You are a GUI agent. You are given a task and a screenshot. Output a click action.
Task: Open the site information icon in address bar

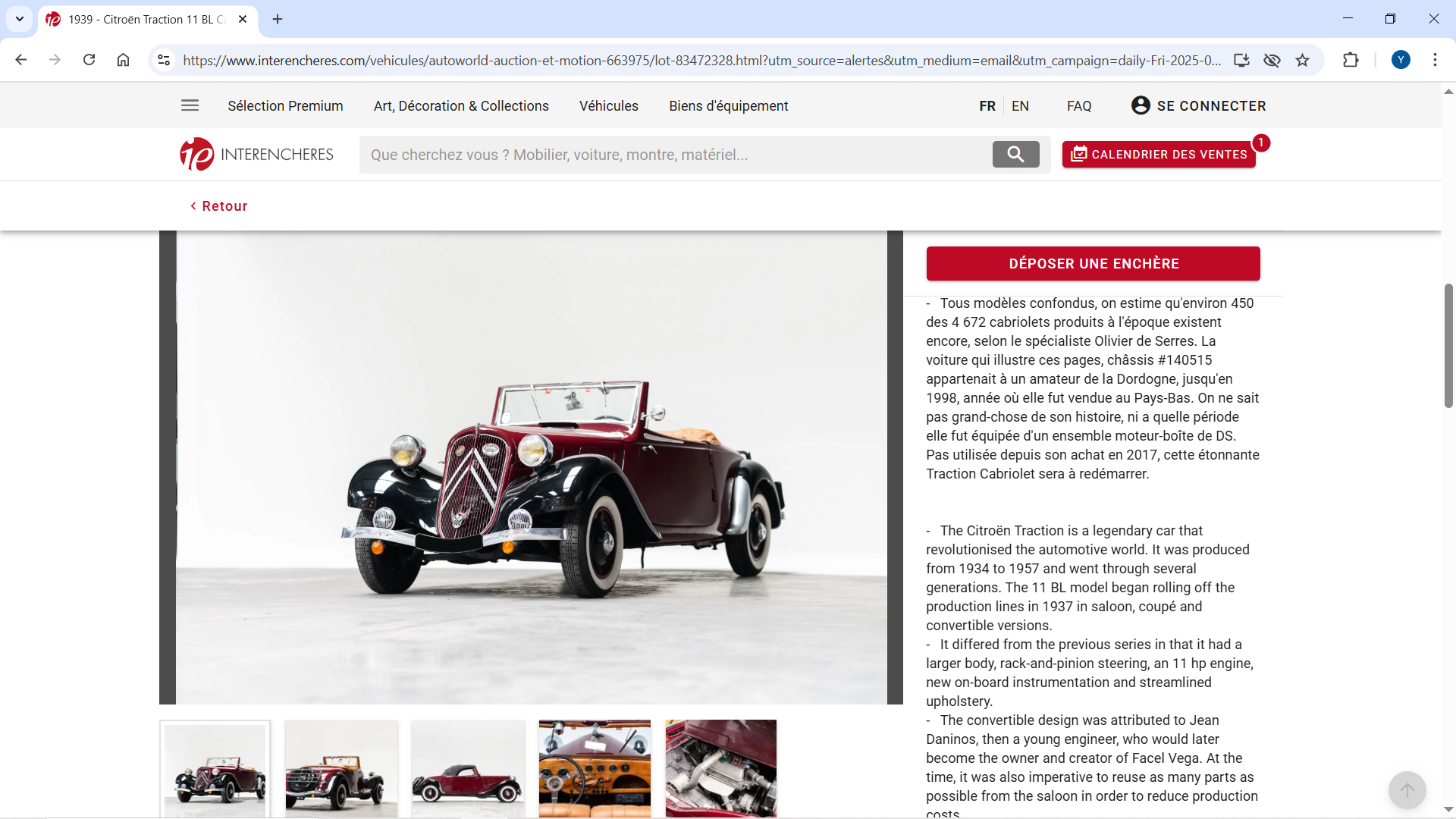(x=164, y=61)
